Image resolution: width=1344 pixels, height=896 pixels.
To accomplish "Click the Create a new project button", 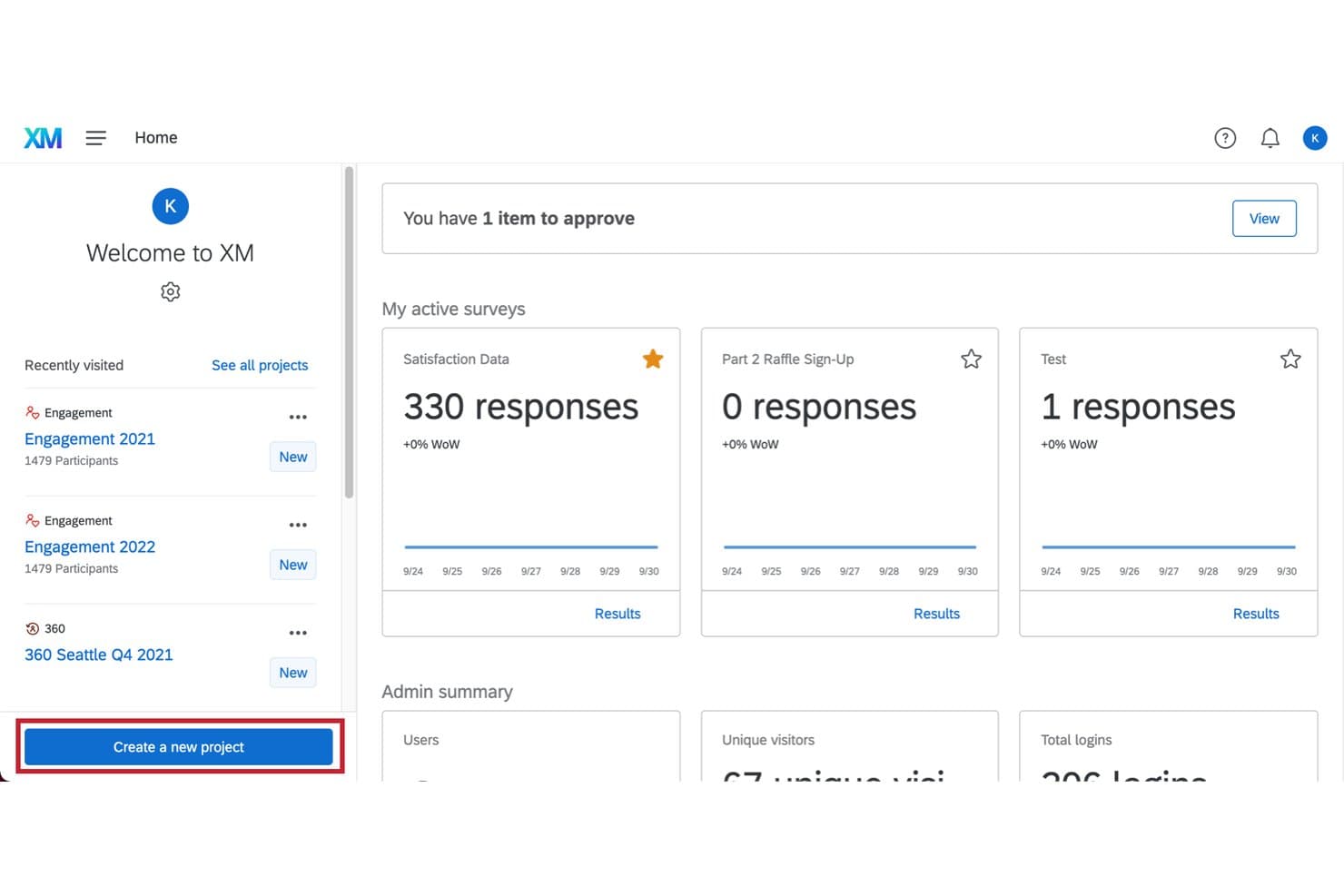I will 179,747.
